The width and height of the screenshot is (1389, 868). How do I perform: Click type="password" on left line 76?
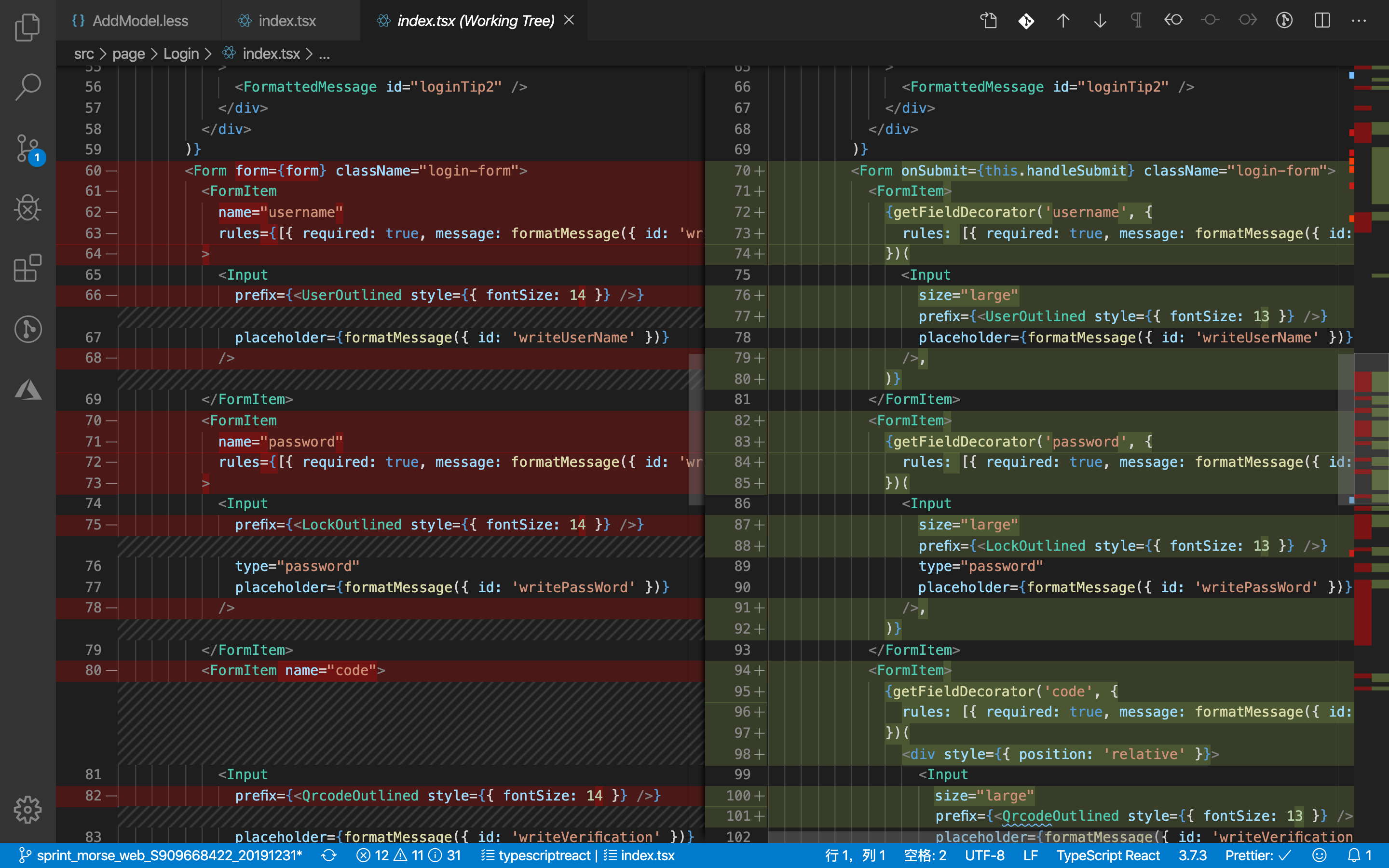pyautogui.click(x=297, y=566)
